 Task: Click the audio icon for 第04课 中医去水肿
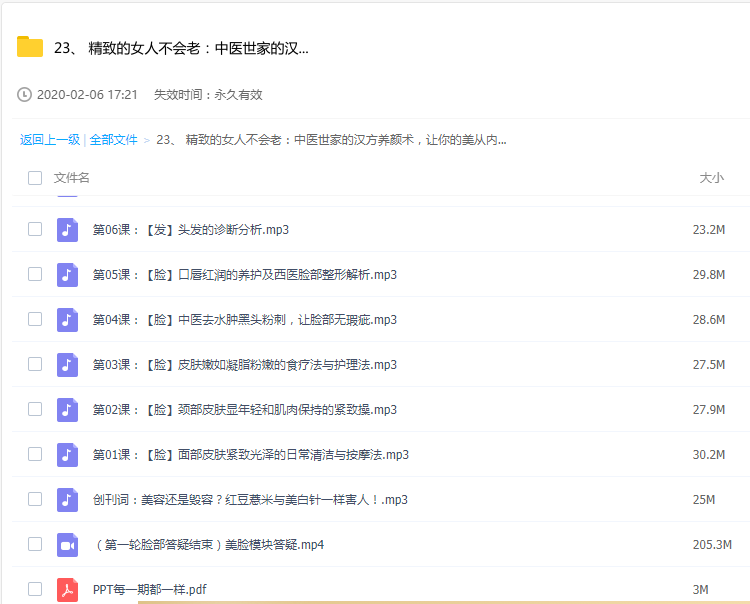point(67,320)
